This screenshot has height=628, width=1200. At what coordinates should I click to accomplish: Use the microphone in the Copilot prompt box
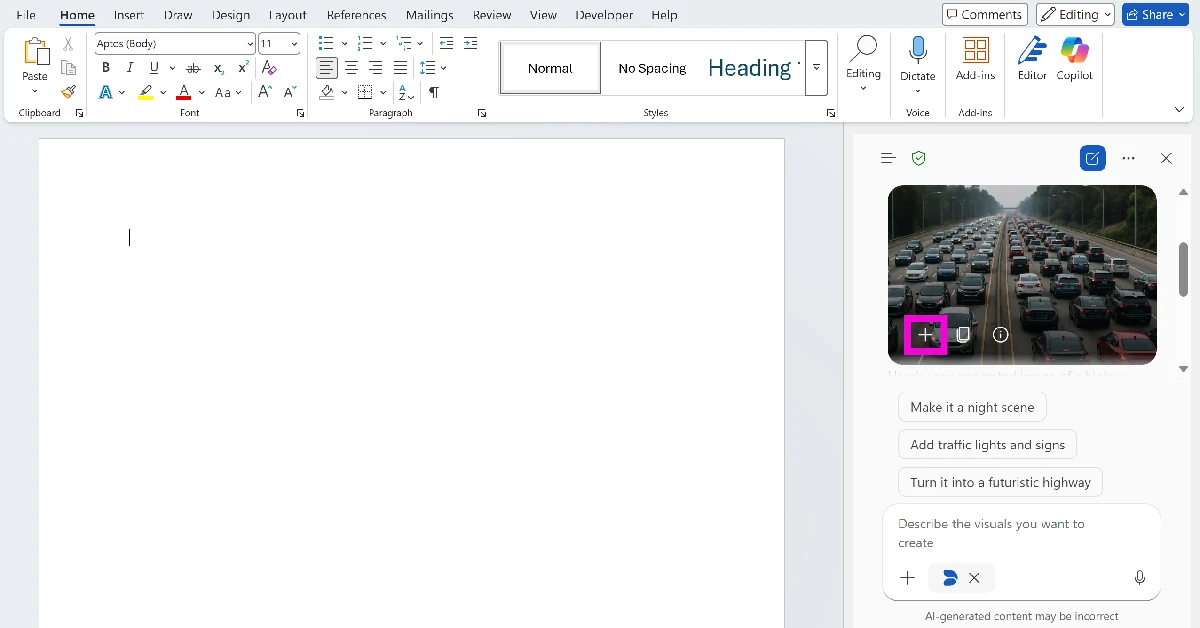tap(1139, 577)
